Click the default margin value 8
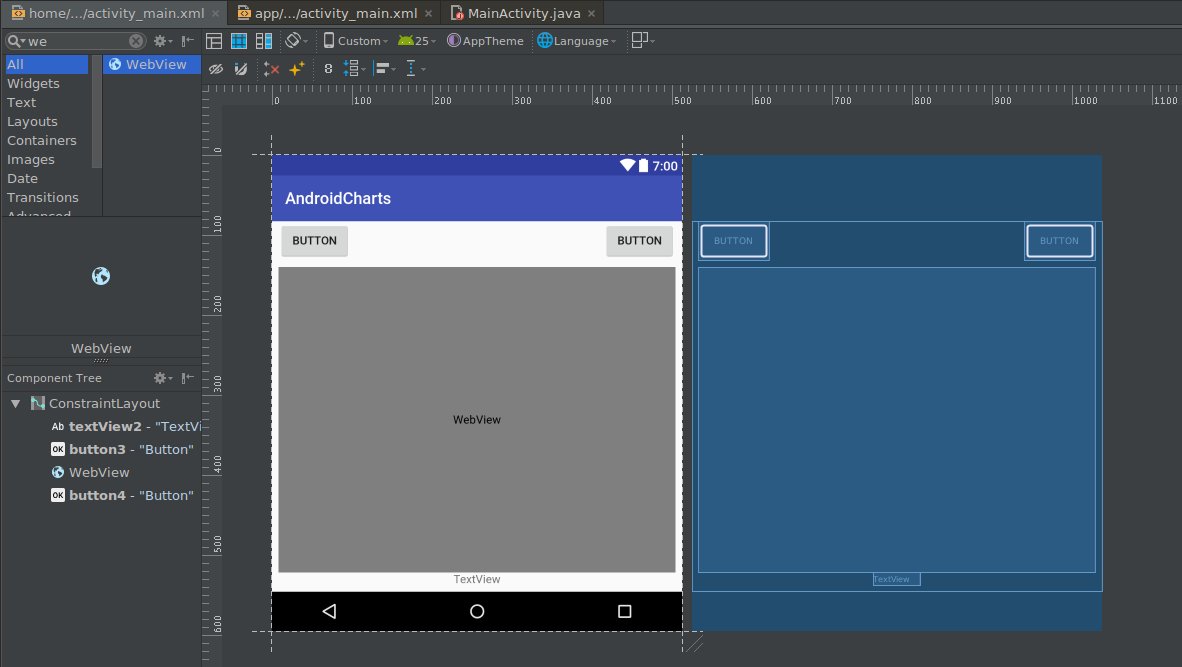The height and width of the screenshot is (667, 1182). tap(328, 69)
